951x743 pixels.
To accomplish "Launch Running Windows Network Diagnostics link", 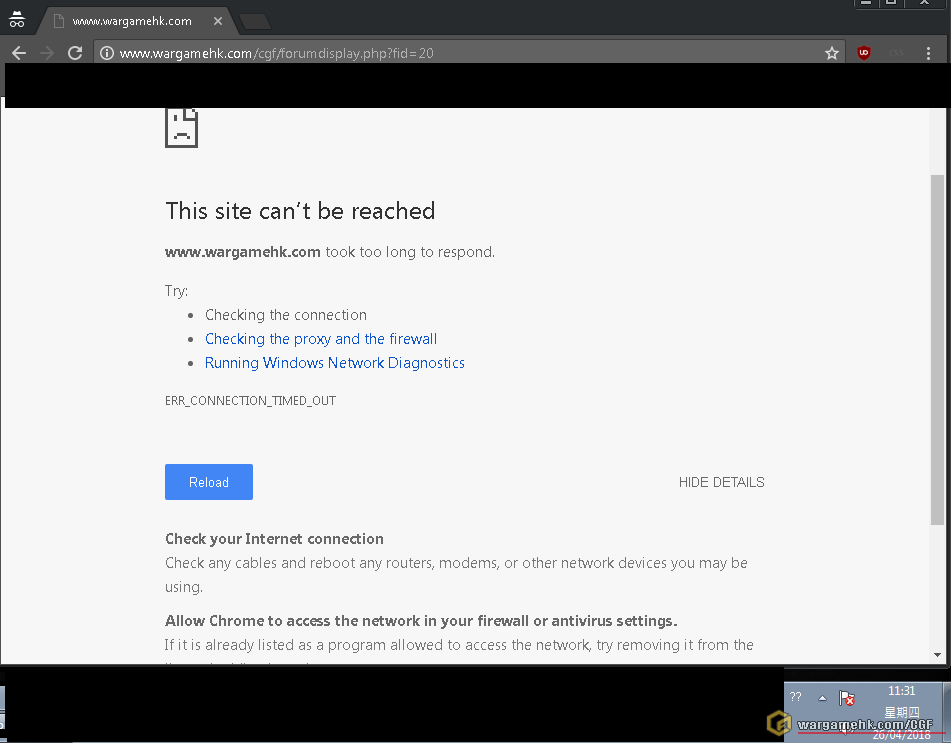I will point(334,363).
